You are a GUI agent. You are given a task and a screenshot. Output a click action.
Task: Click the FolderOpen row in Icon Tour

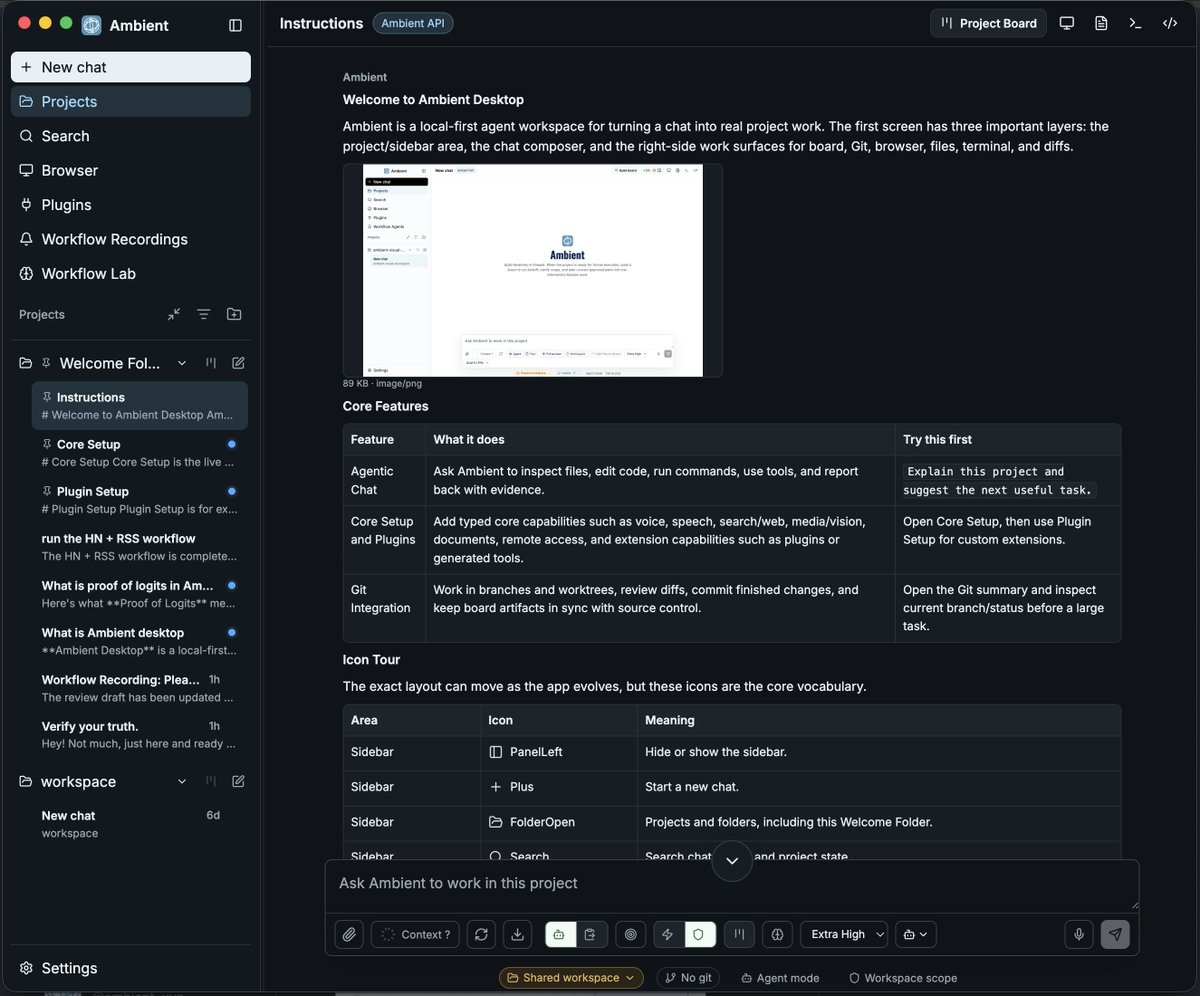731,822
